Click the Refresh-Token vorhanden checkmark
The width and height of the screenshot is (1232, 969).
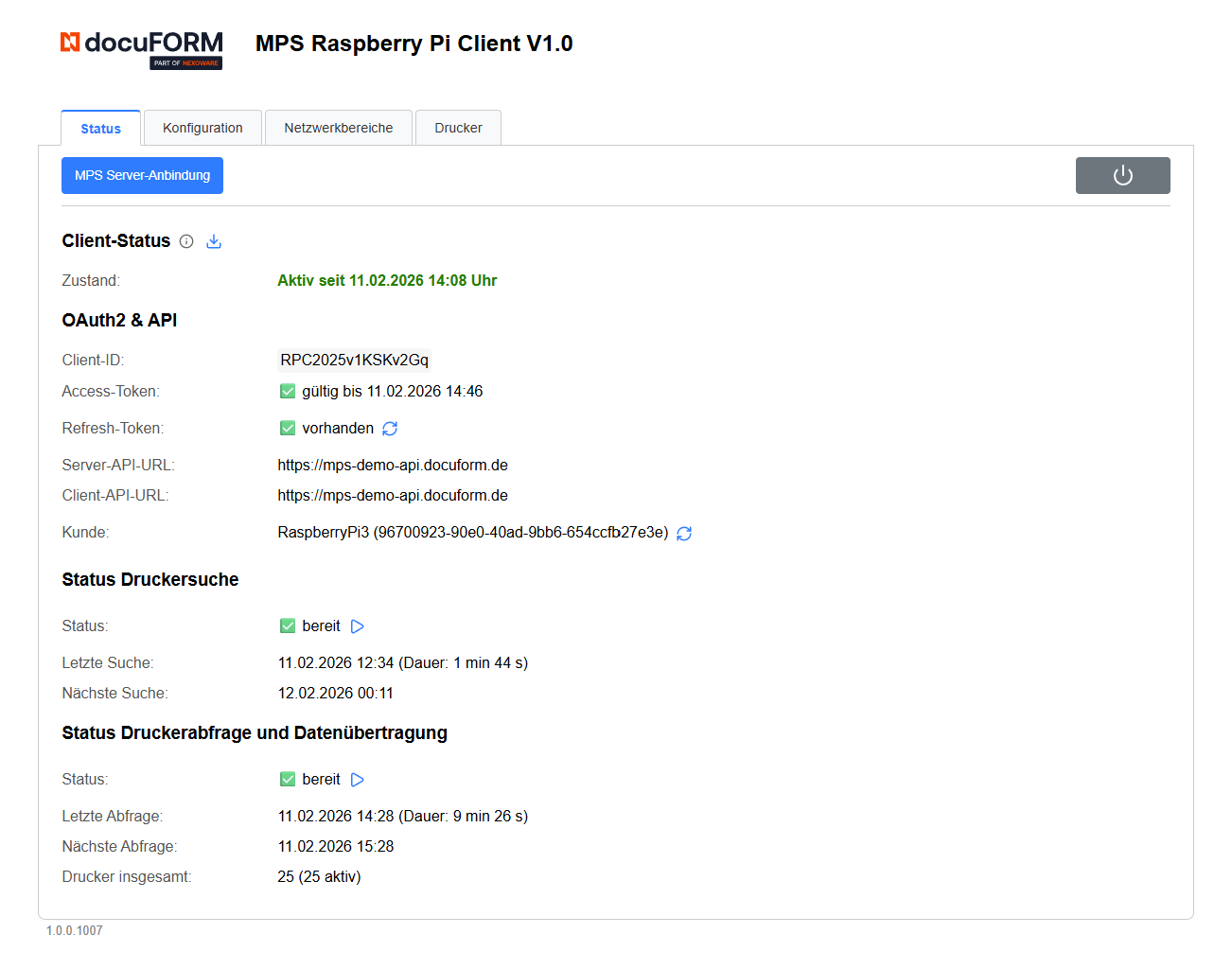[x=287, y=428]
